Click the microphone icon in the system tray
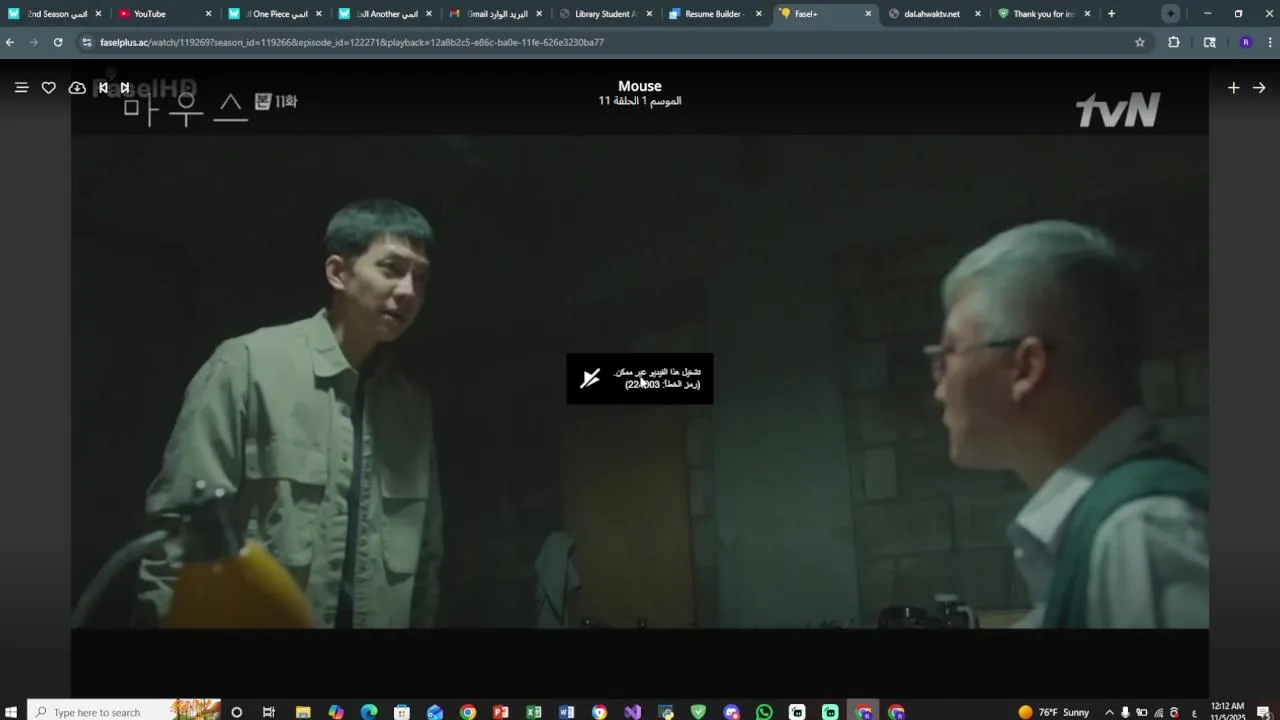 tap(1126, 712)
